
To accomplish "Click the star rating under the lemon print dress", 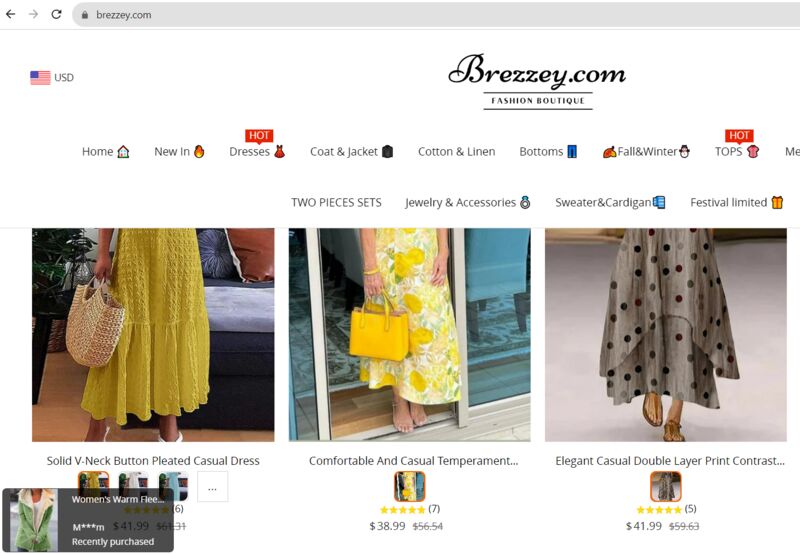I will coord(402,509).
